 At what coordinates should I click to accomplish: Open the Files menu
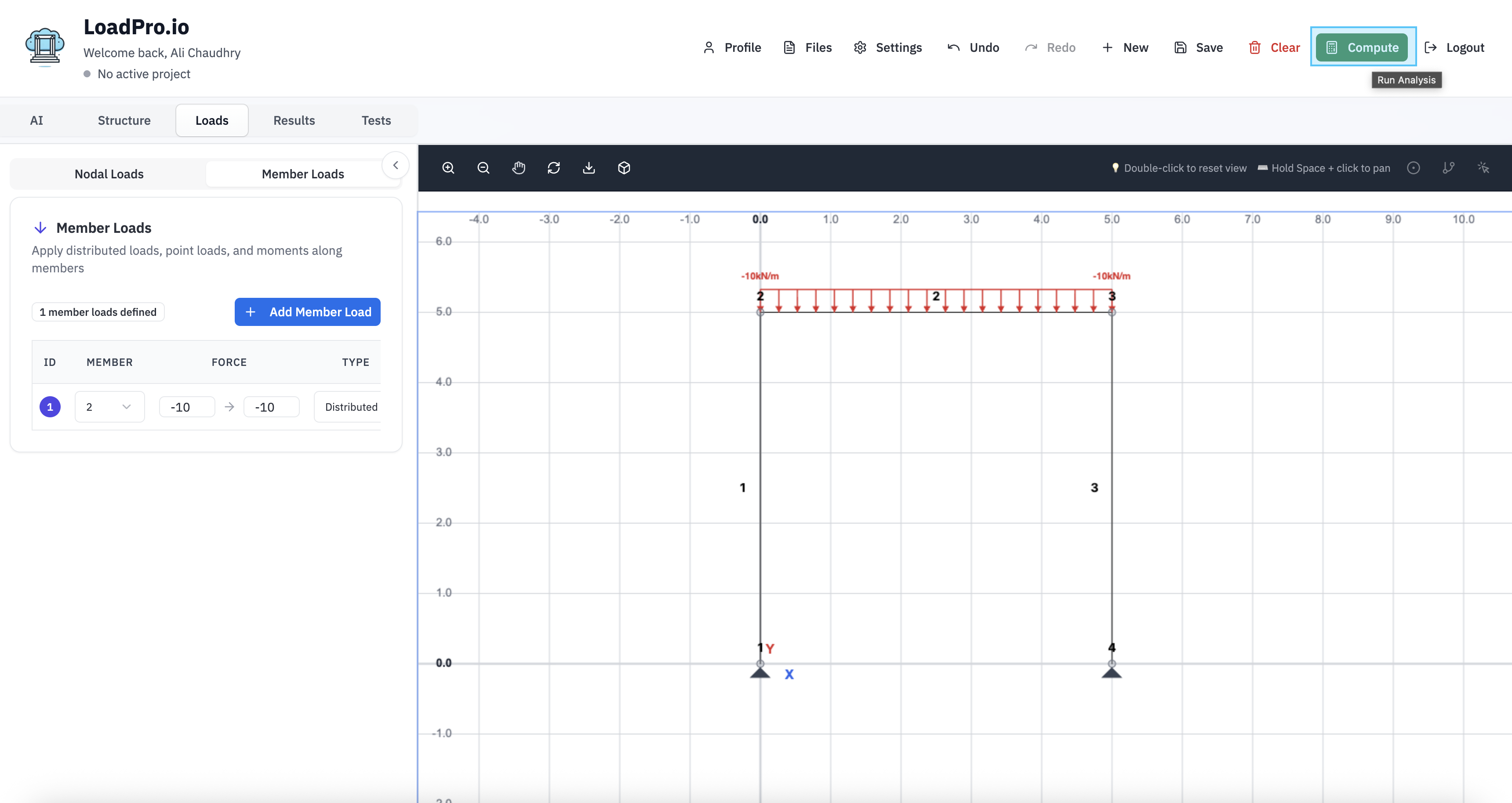click(807, 47)
